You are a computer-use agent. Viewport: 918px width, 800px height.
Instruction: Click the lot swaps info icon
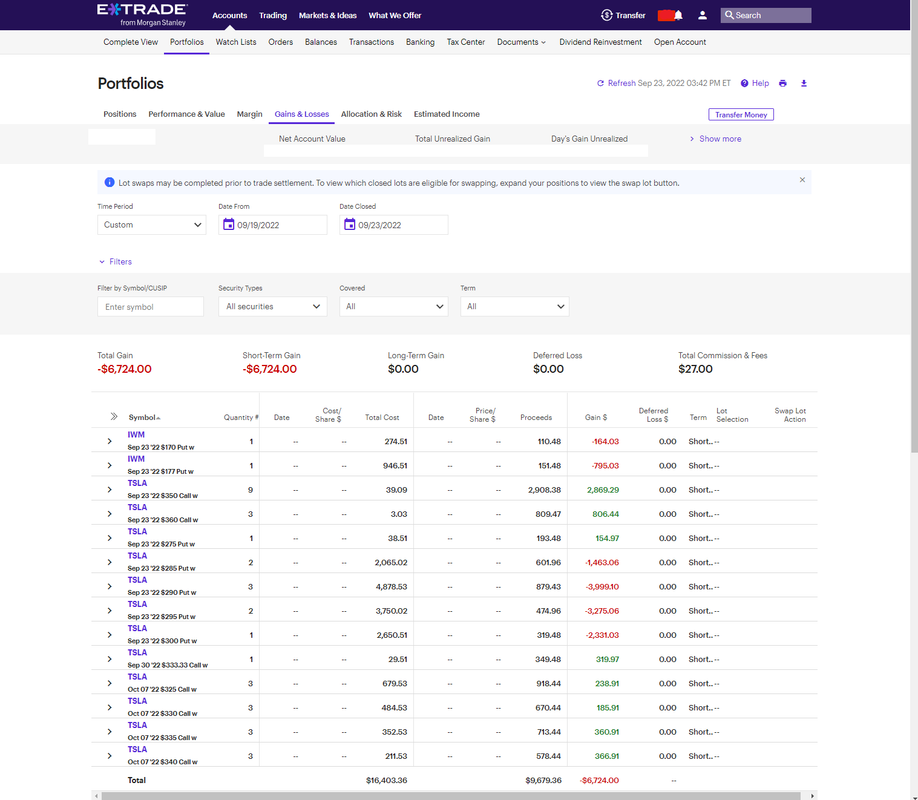tap(109, 182)
